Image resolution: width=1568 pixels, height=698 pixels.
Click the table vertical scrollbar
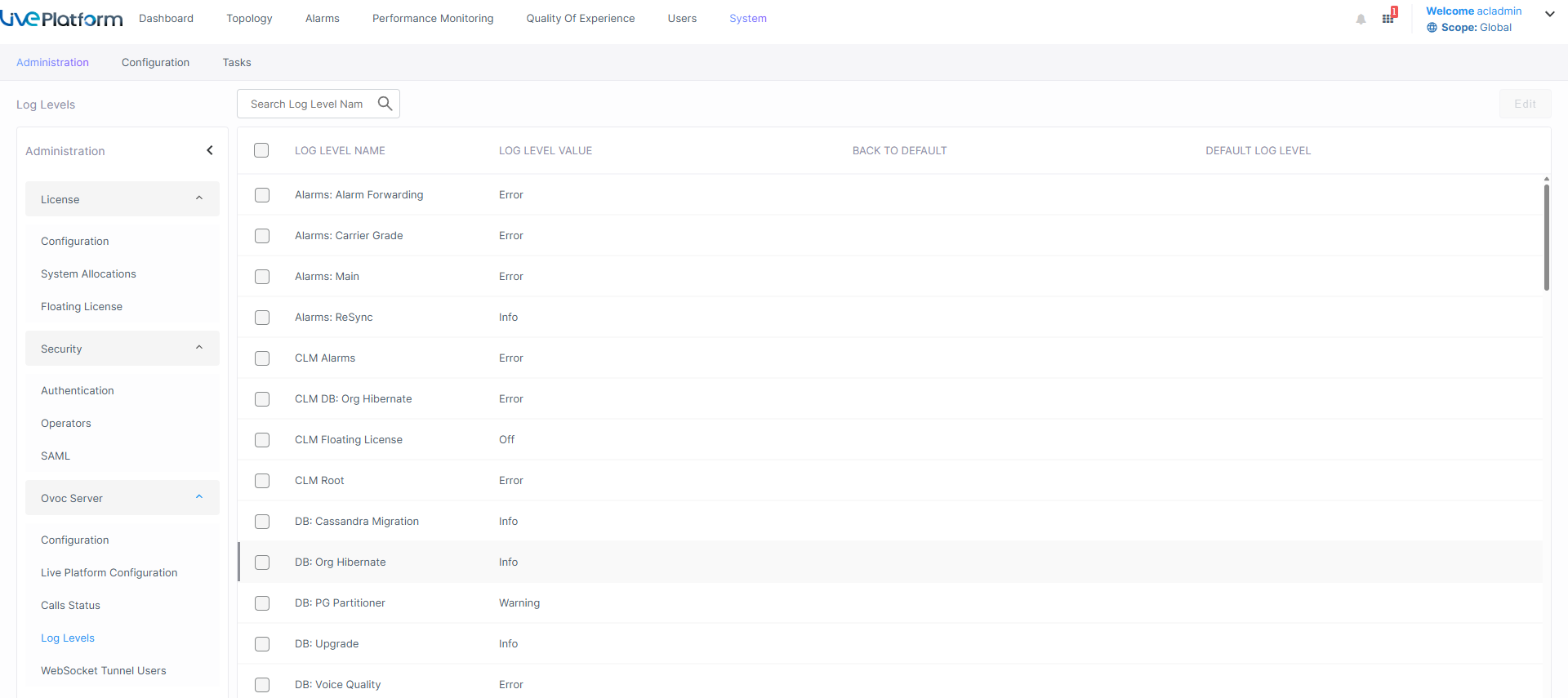[1546, 237]
